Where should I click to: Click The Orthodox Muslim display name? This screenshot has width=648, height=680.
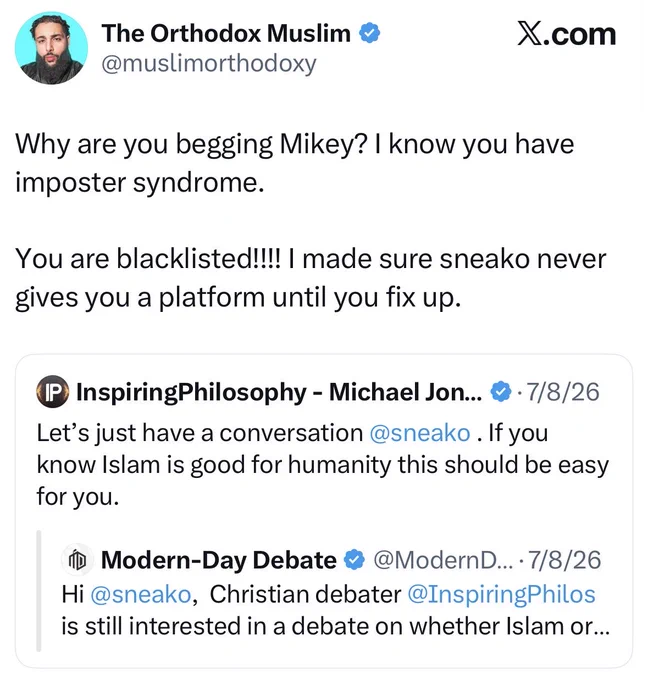[x=226, y=33]
